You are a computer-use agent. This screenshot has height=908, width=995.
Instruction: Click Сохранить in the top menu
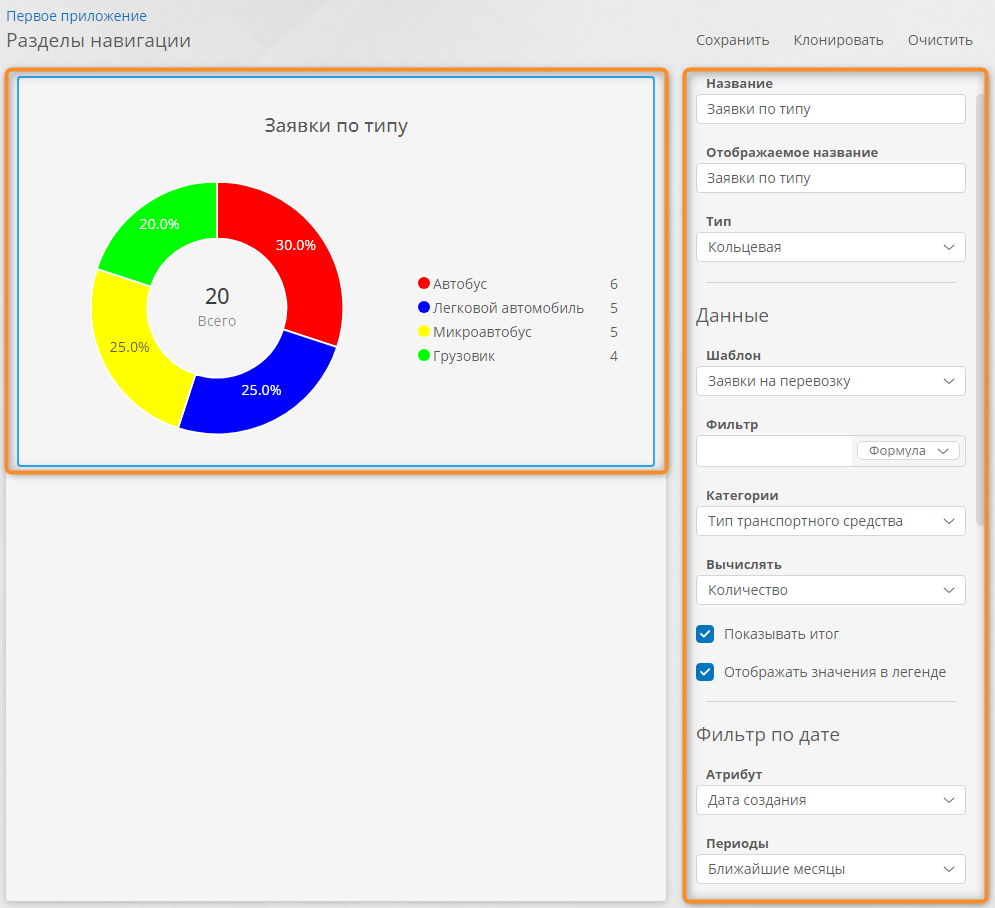(x=732, y=41)
